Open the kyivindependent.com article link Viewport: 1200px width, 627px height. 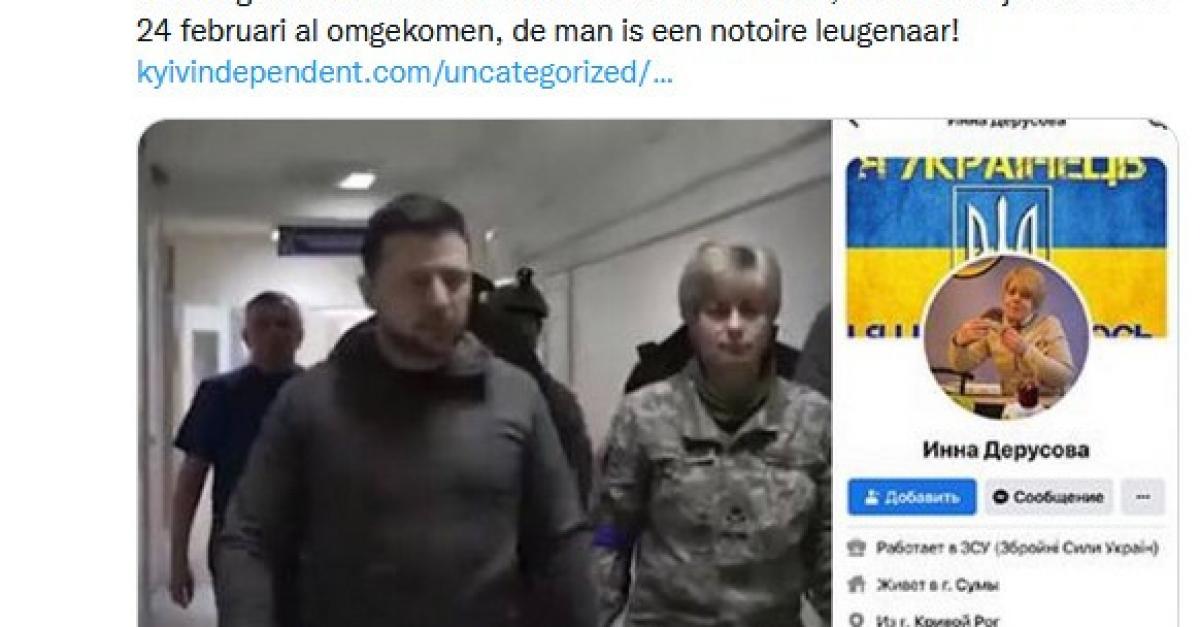(x=404, y=74)
